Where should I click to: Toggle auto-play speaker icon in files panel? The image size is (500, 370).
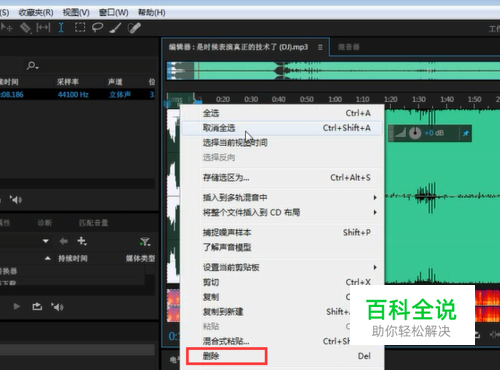16,199
